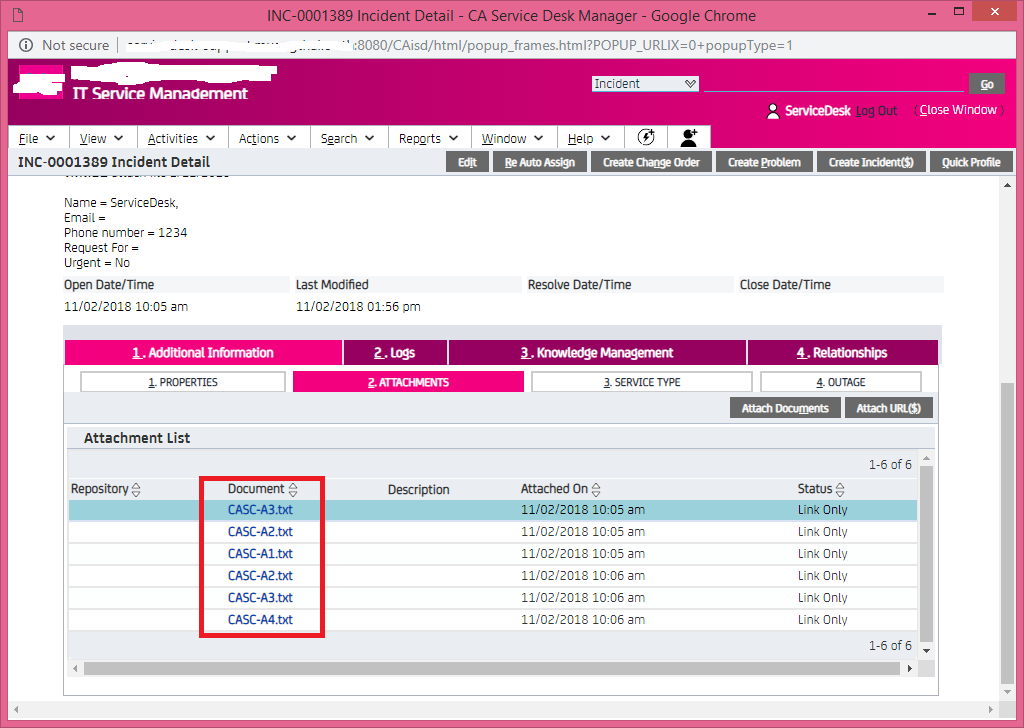Open CASC-A3.txt attached at 10:06 am

coord(260,598)
